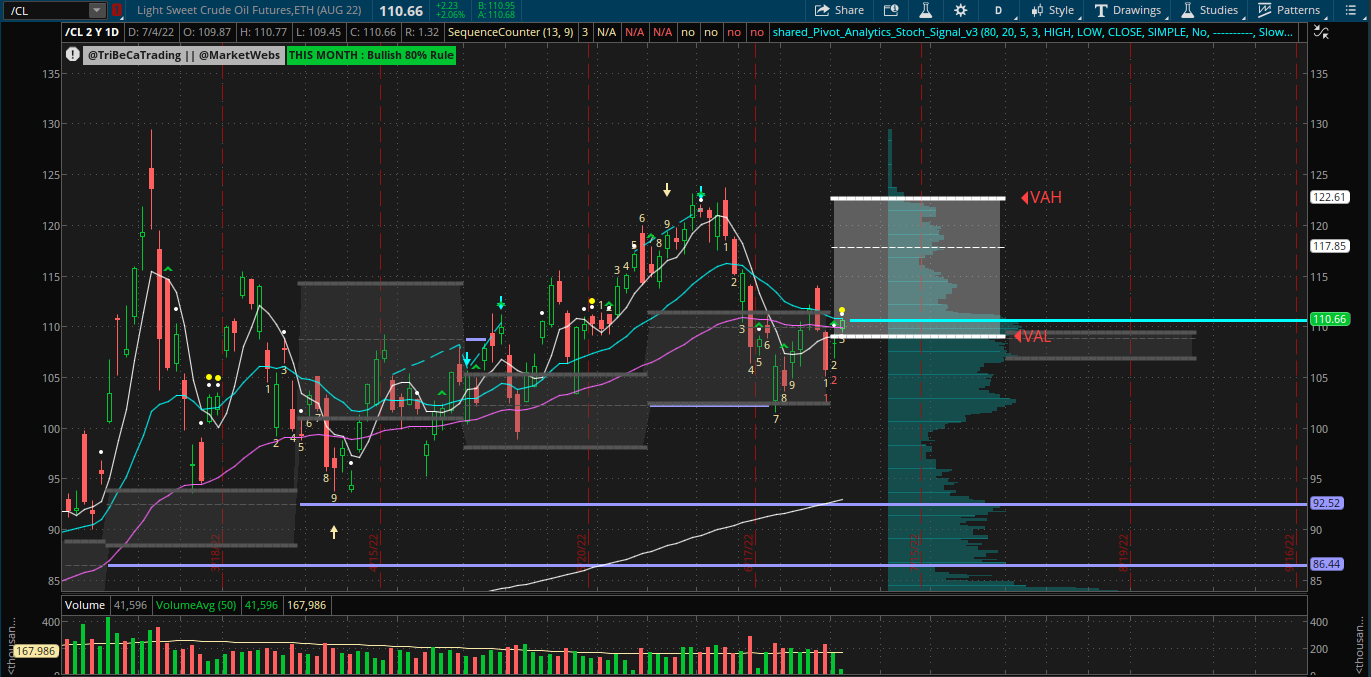
Task: Click the Share button
Action: coord(839,10)
